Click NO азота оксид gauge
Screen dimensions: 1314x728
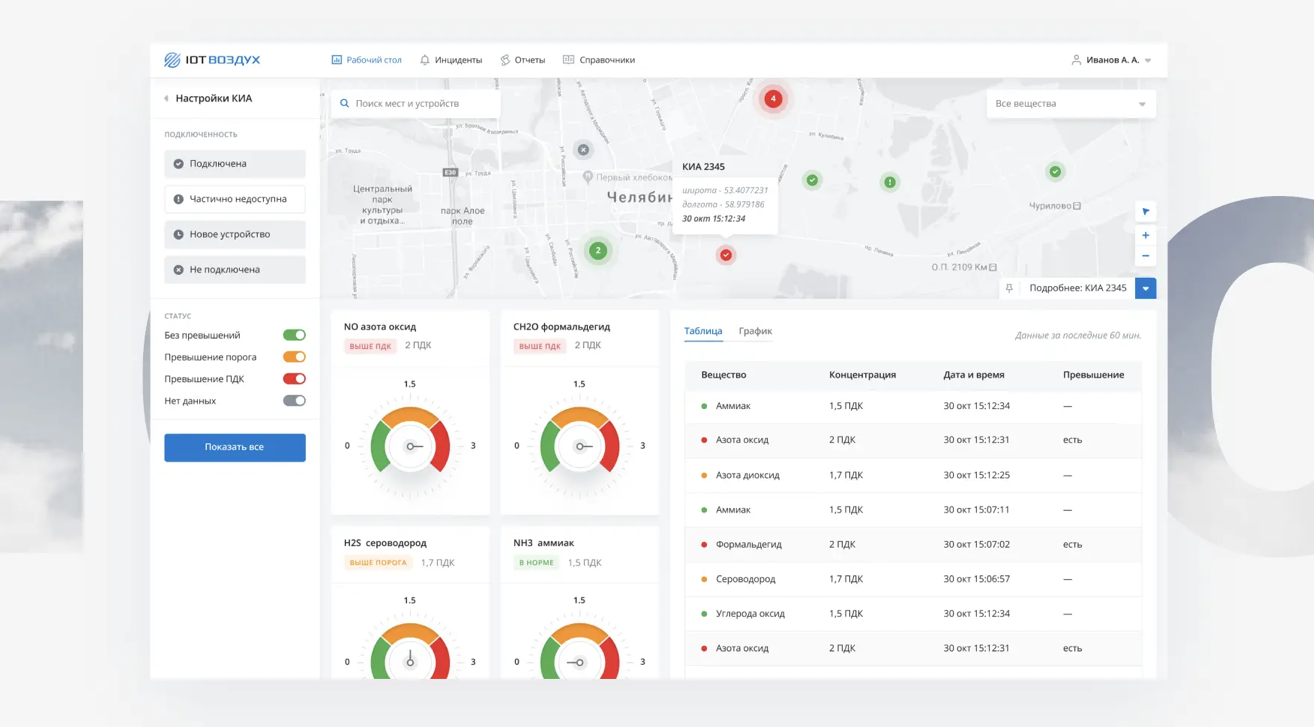[410, 445]
